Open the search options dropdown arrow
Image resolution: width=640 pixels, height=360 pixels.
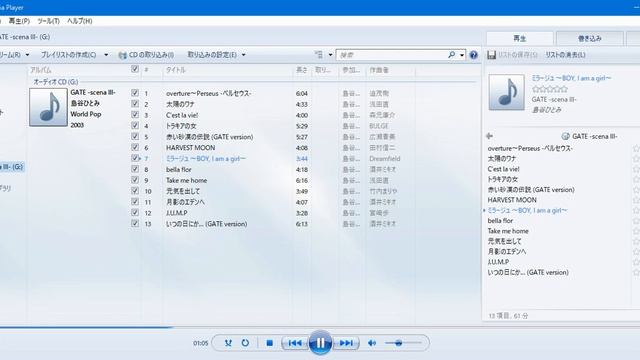(x=462, y=55)
